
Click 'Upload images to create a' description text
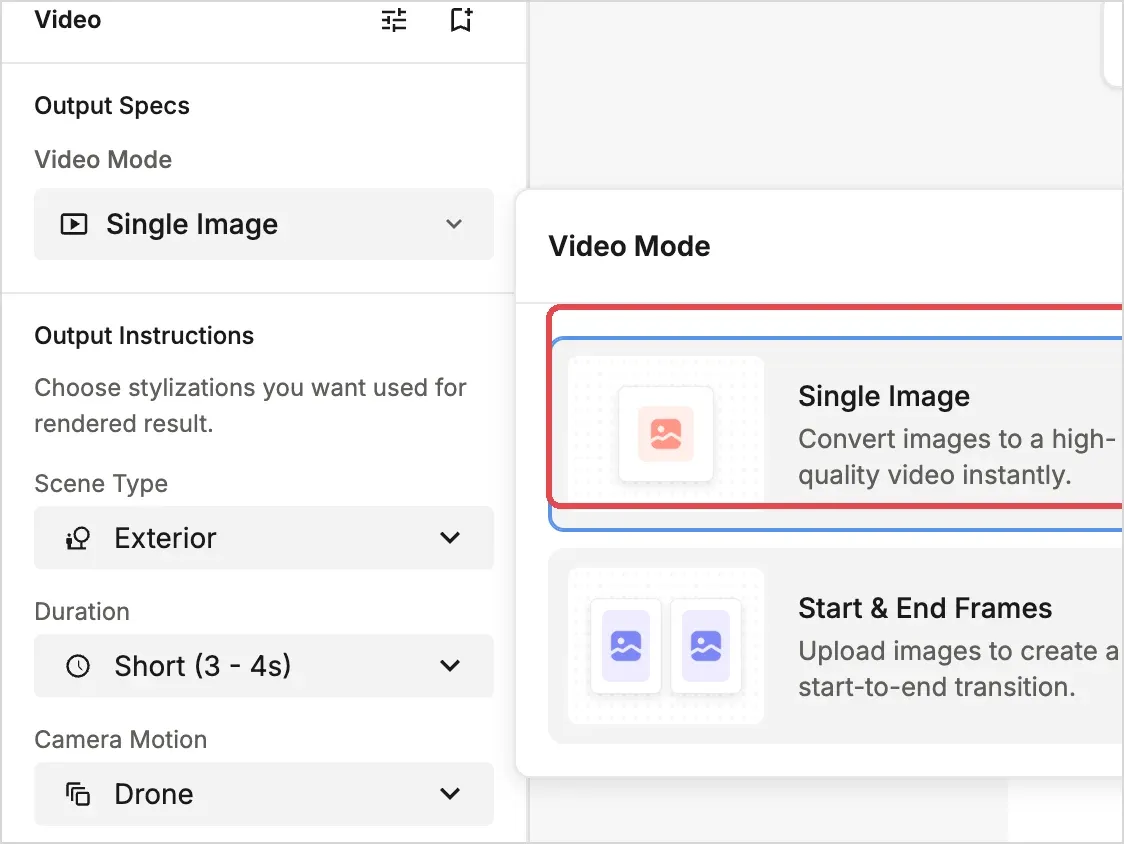click(958, 669)
